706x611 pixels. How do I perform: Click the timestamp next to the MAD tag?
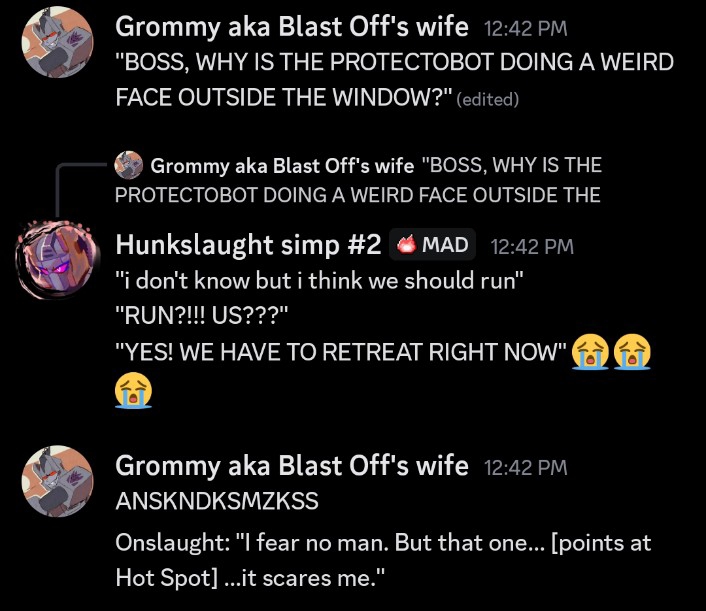532,247
